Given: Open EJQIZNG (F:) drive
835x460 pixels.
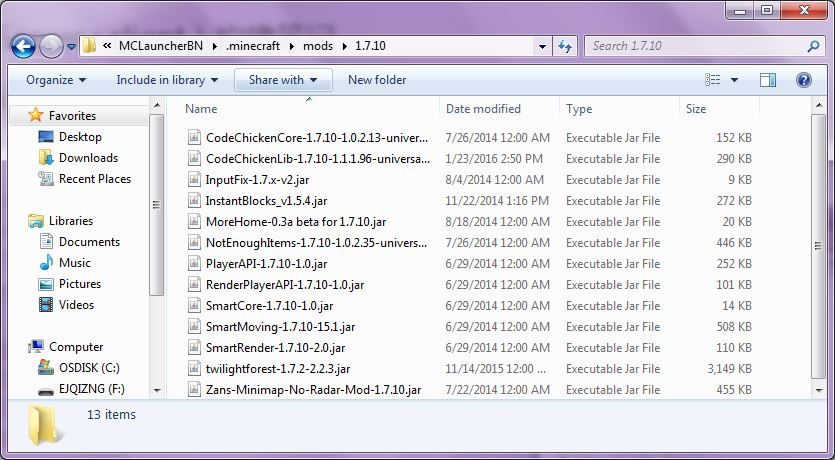Looking at the screenshot, I should coord(92,389).
